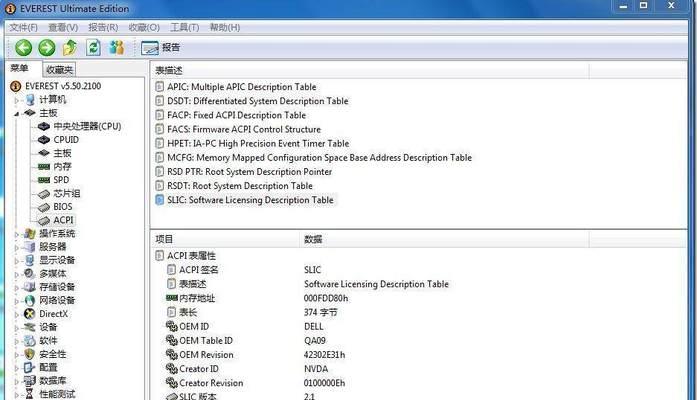Click the Creator Revision row icon
Screen dimensions: 697x400
[172, 383]
